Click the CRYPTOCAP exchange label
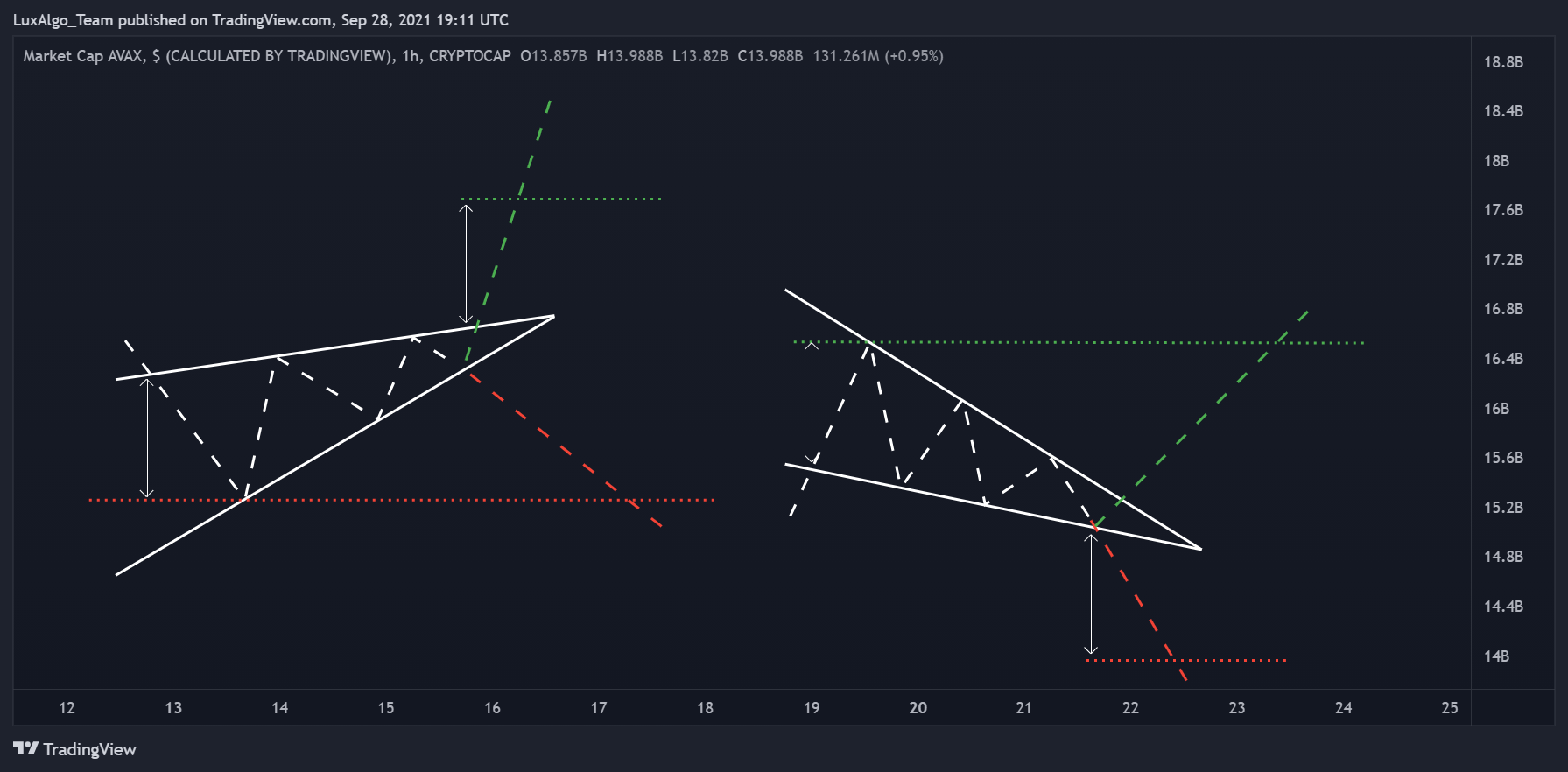The image size is (1568, 772). [470, 56]
